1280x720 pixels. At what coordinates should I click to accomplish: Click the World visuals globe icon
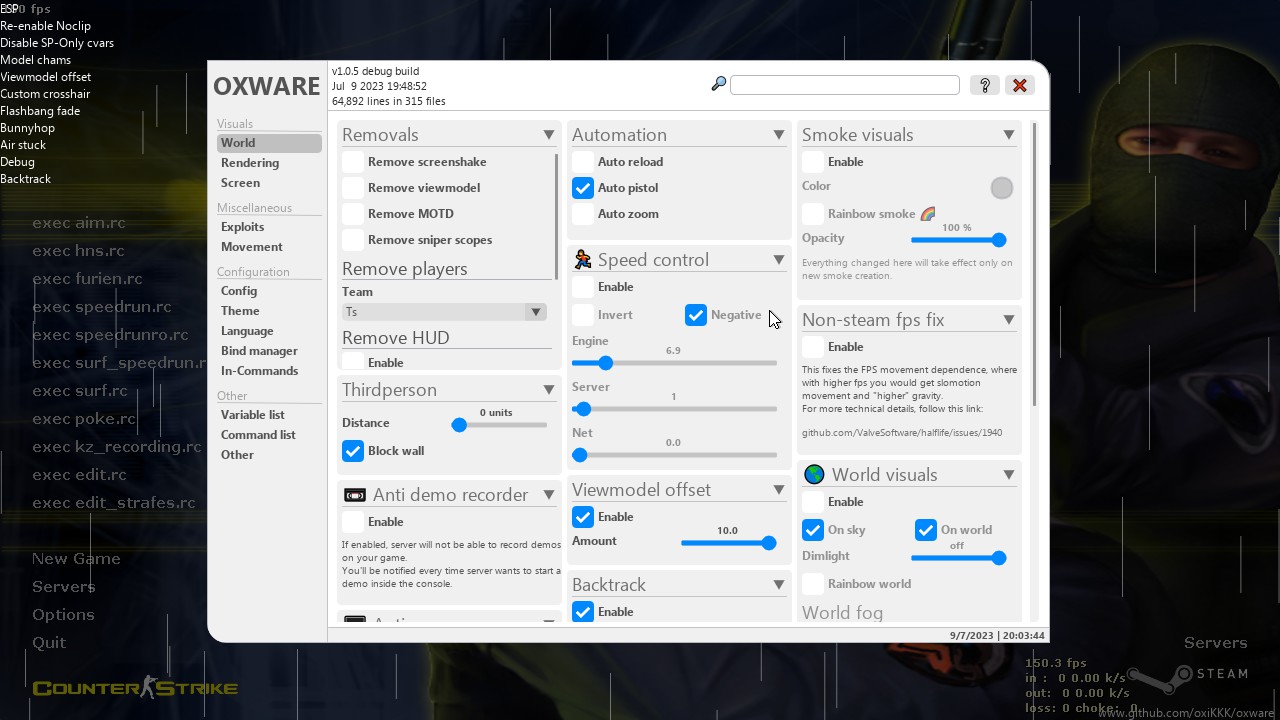(814, 475)
